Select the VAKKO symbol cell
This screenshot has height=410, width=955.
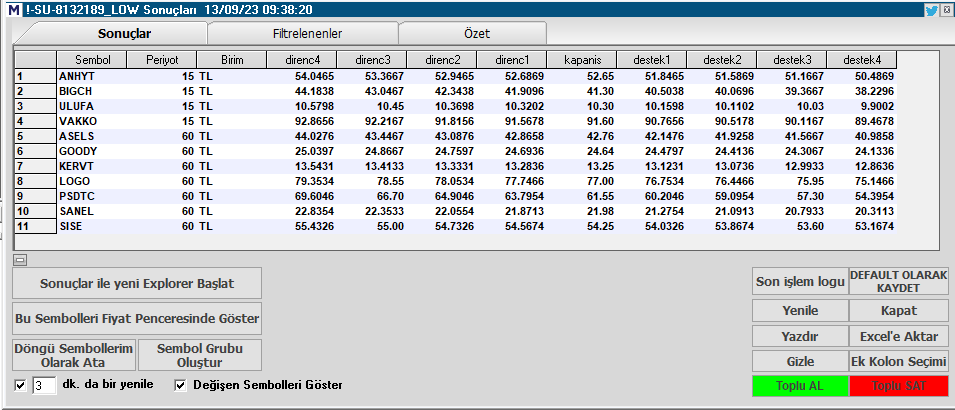(x=92, y=121)
